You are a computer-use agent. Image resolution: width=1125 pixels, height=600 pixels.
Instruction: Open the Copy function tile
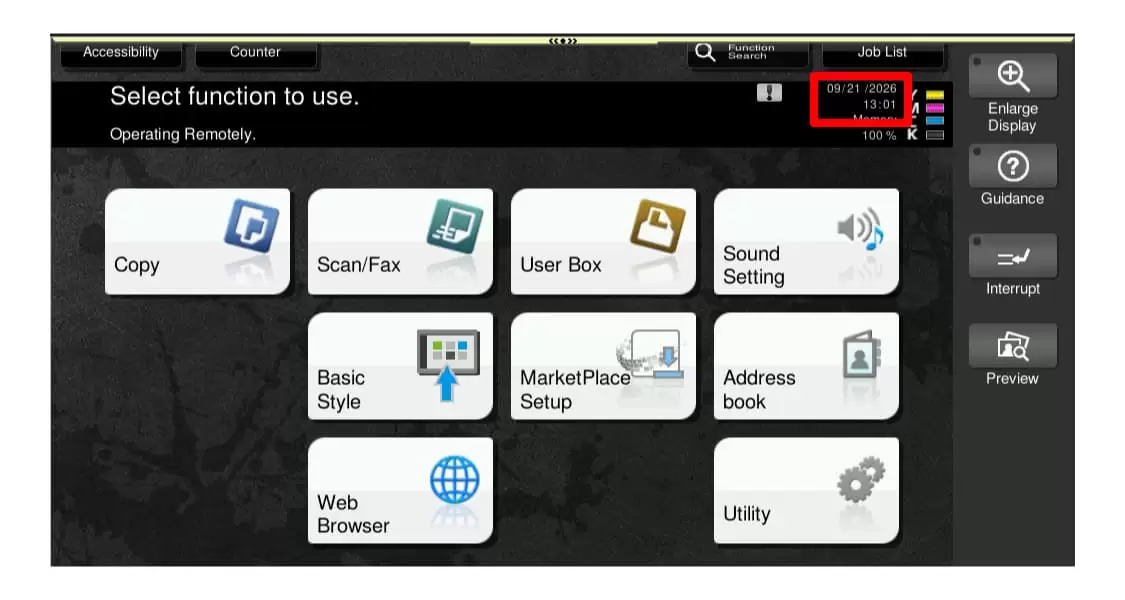[197, 241]
